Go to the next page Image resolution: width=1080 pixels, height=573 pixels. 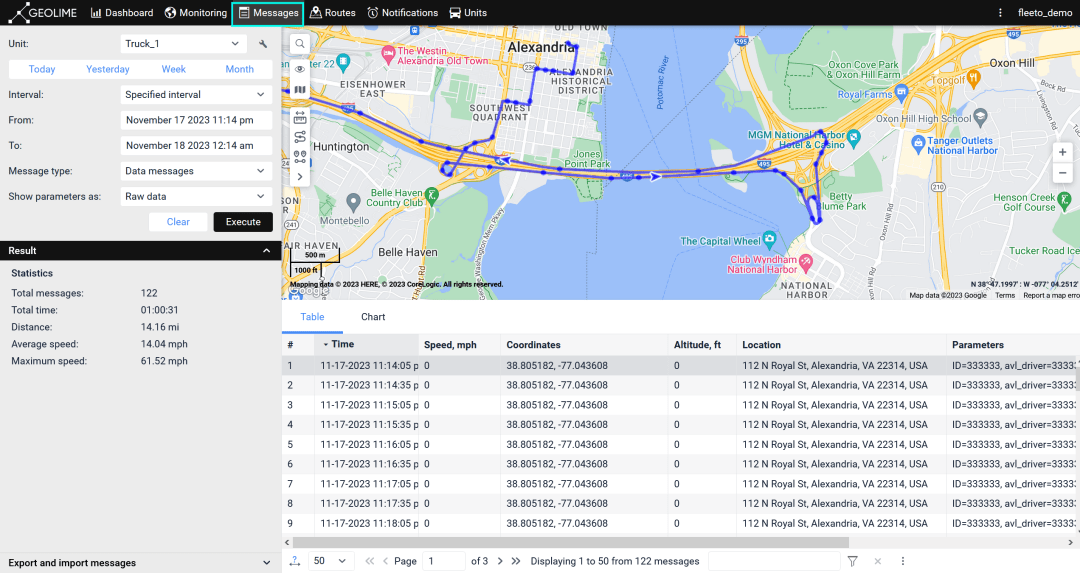click(500, 561)
